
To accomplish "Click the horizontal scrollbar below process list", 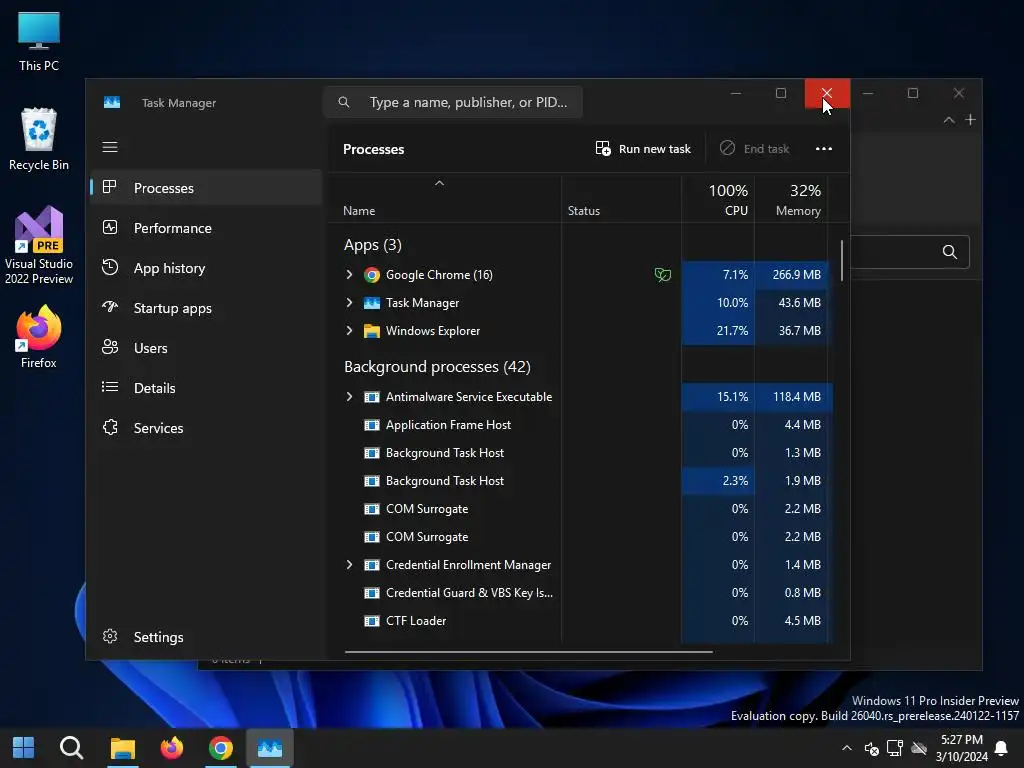I will [x=528, y=651].
